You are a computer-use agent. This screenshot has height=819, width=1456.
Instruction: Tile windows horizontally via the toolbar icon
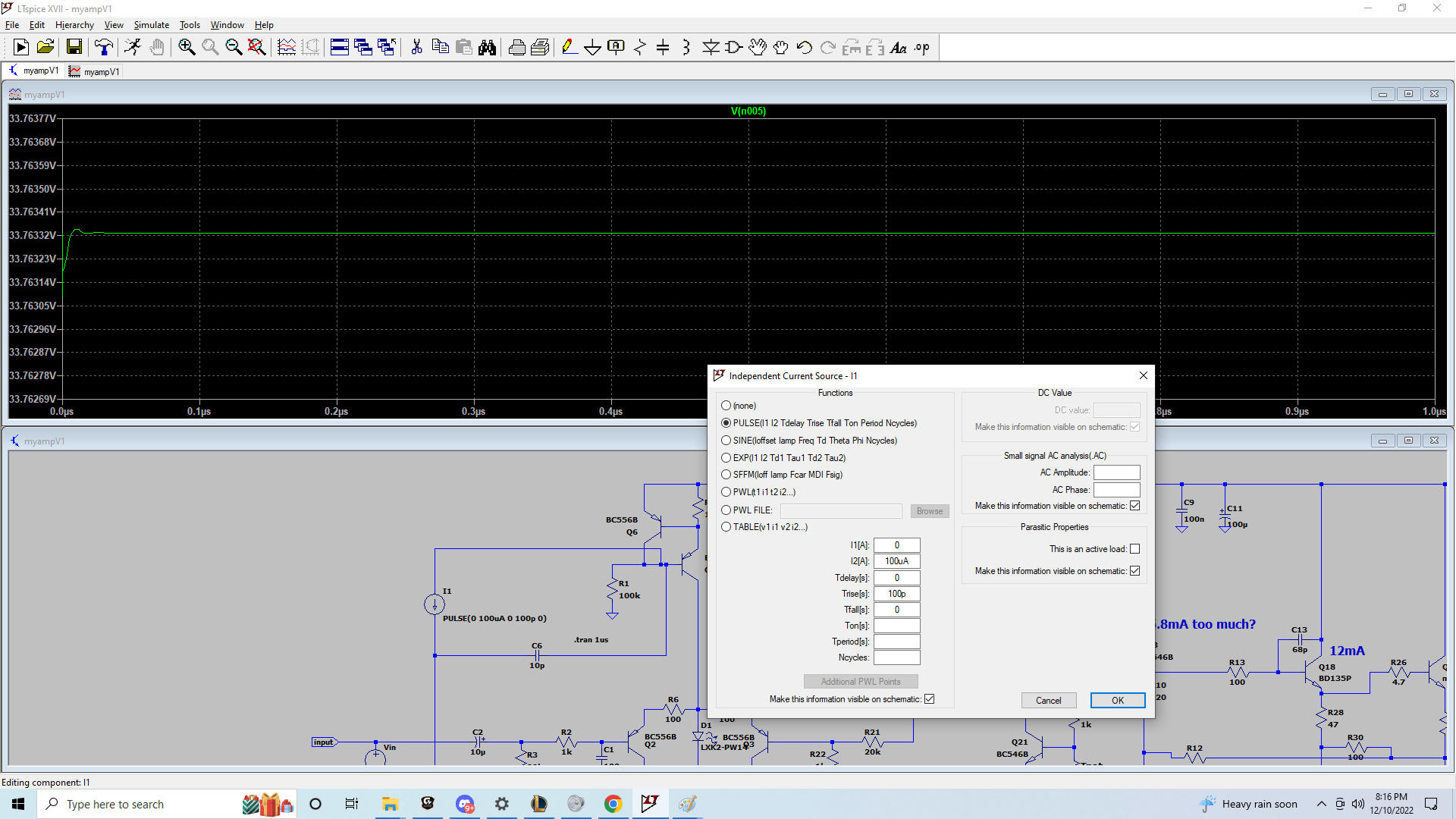coord(340,48)
